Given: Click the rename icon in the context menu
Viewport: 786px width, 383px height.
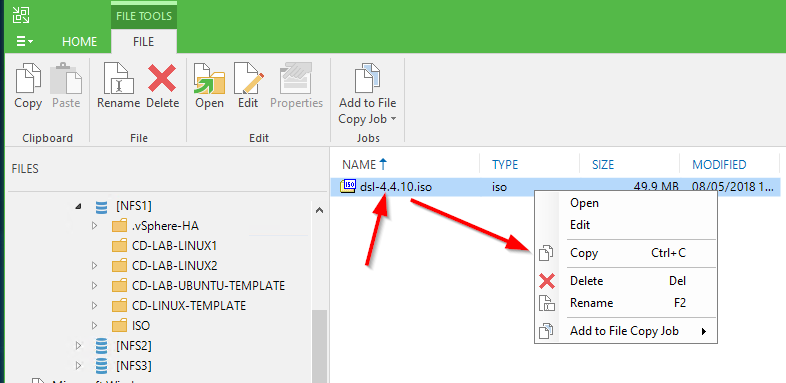Looking at the screenshot, I should pos(546,303).
